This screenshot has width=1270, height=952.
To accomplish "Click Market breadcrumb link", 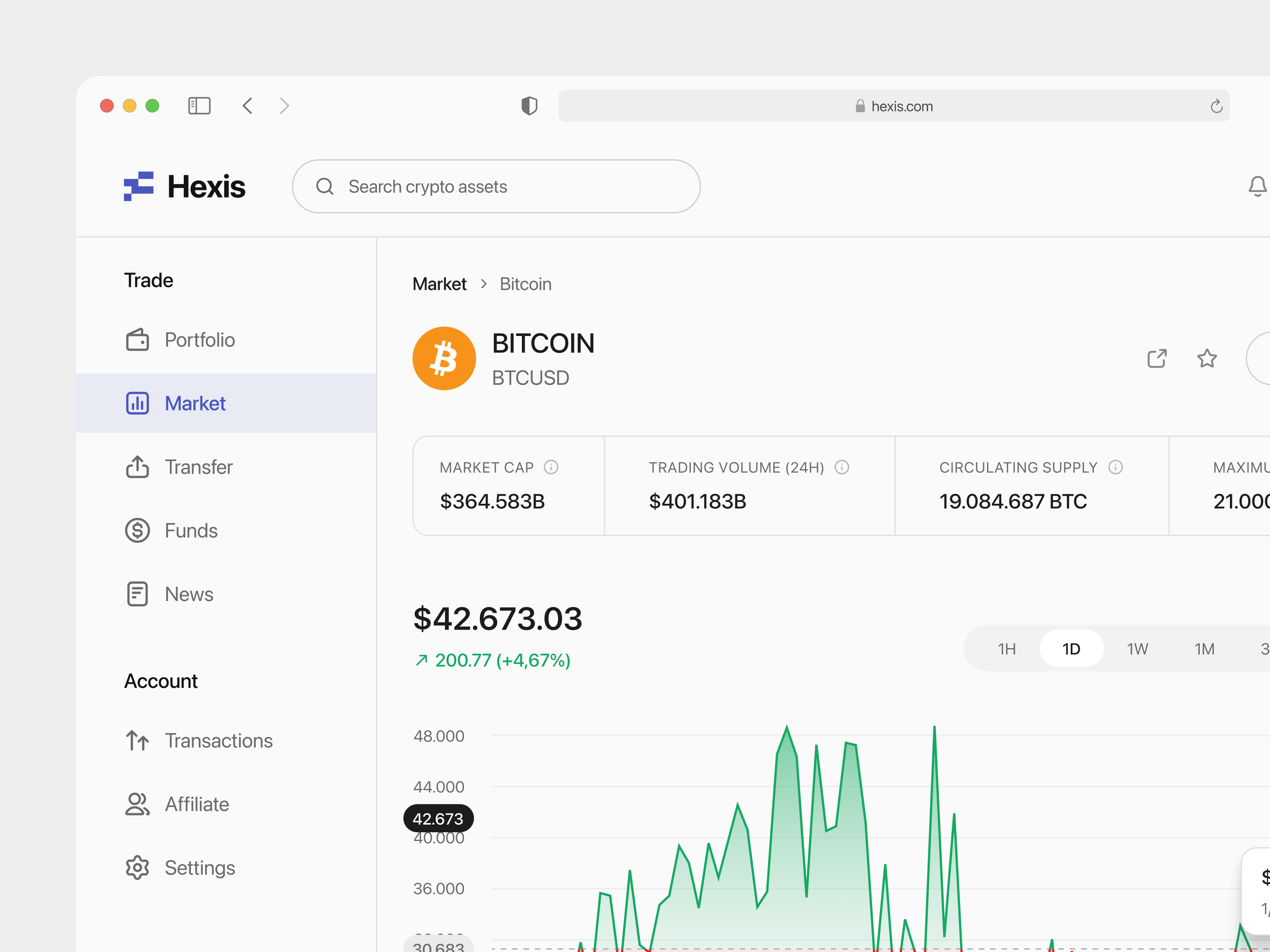I will coord(439,284).
